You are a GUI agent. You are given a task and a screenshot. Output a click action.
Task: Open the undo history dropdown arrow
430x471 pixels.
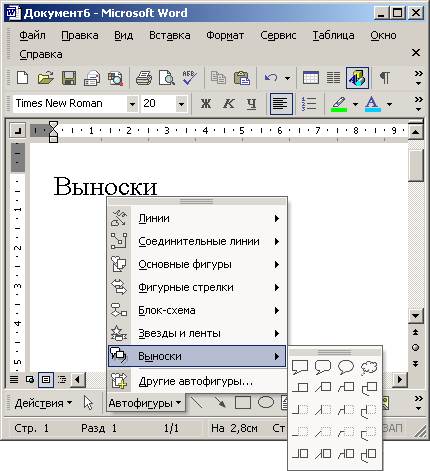coord(287,79)
